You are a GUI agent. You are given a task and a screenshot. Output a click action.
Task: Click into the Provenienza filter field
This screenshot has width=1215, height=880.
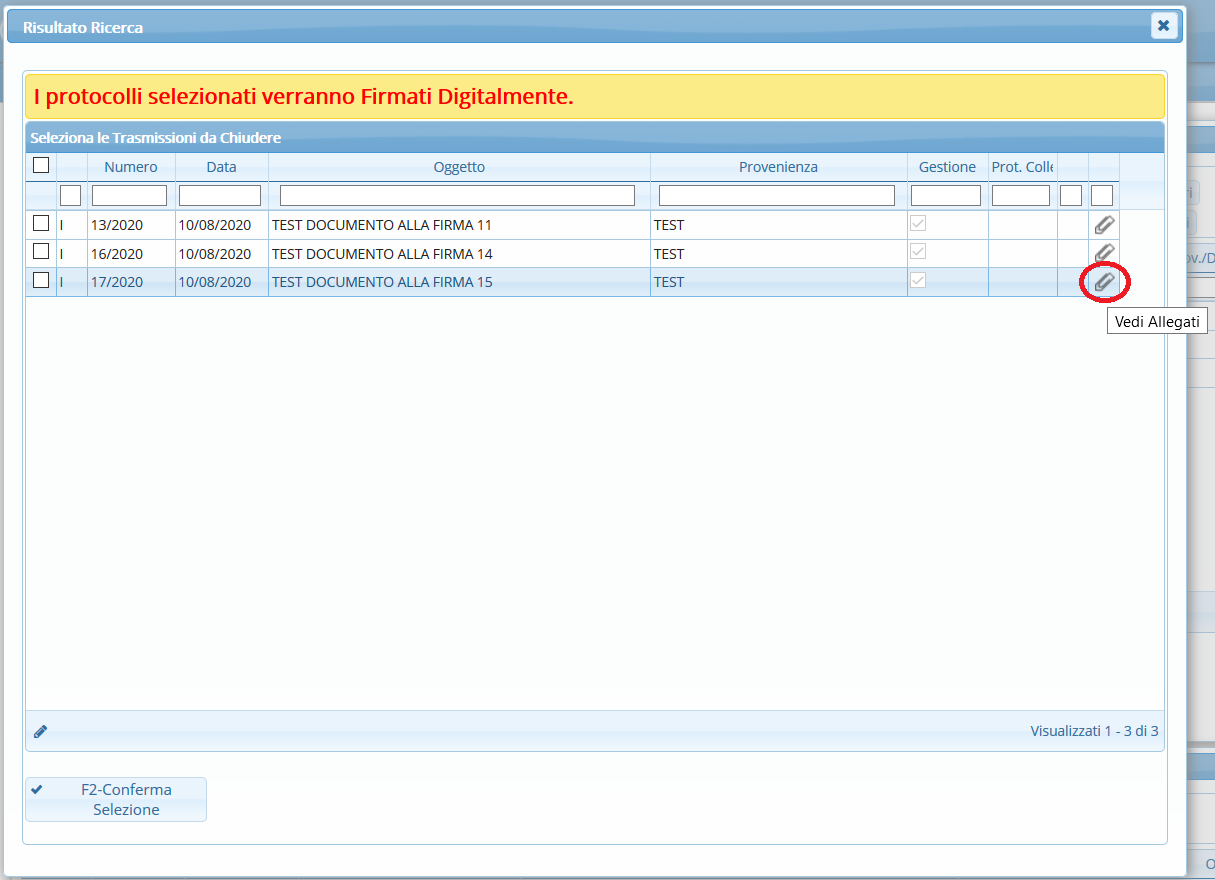coord(777,195)
